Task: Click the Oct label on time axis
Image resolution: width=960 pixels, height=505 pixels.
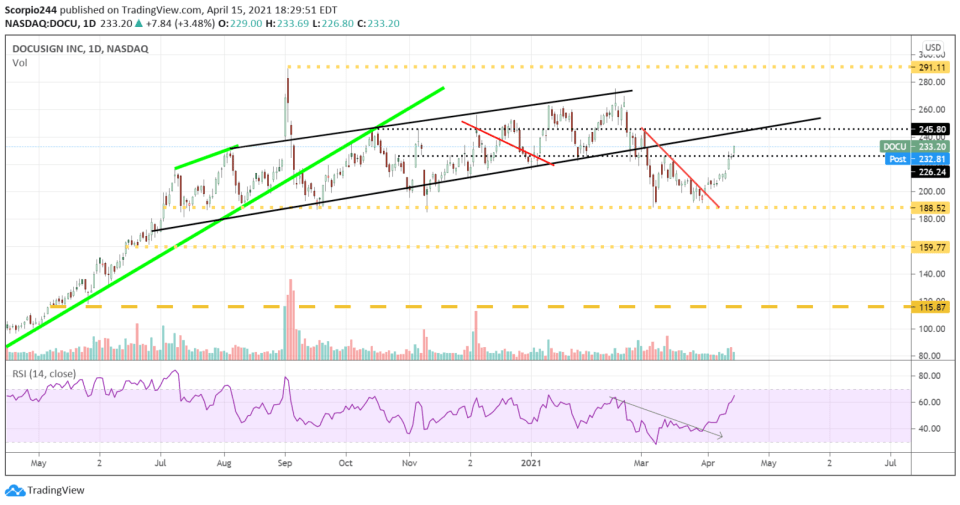Action: click(346, 463)
